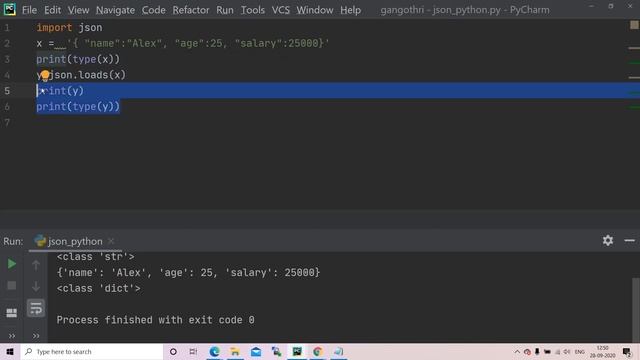Screen dimensions: 640x360
Task: Open Google Chrome from the taskbar
Action: click(x=318, y=351)
